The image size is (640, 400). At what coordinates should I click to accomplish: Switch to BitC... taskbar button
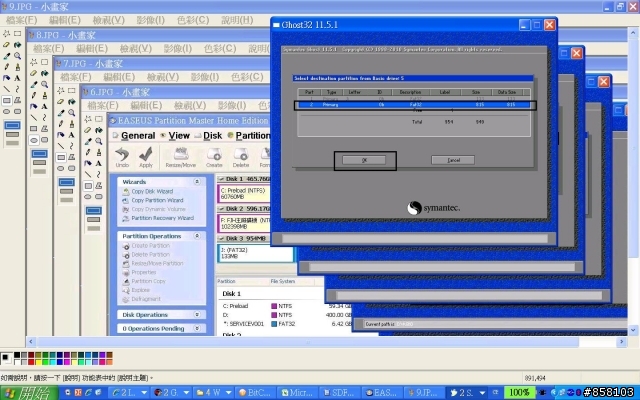pyautogui.click(x=255, y=393)
